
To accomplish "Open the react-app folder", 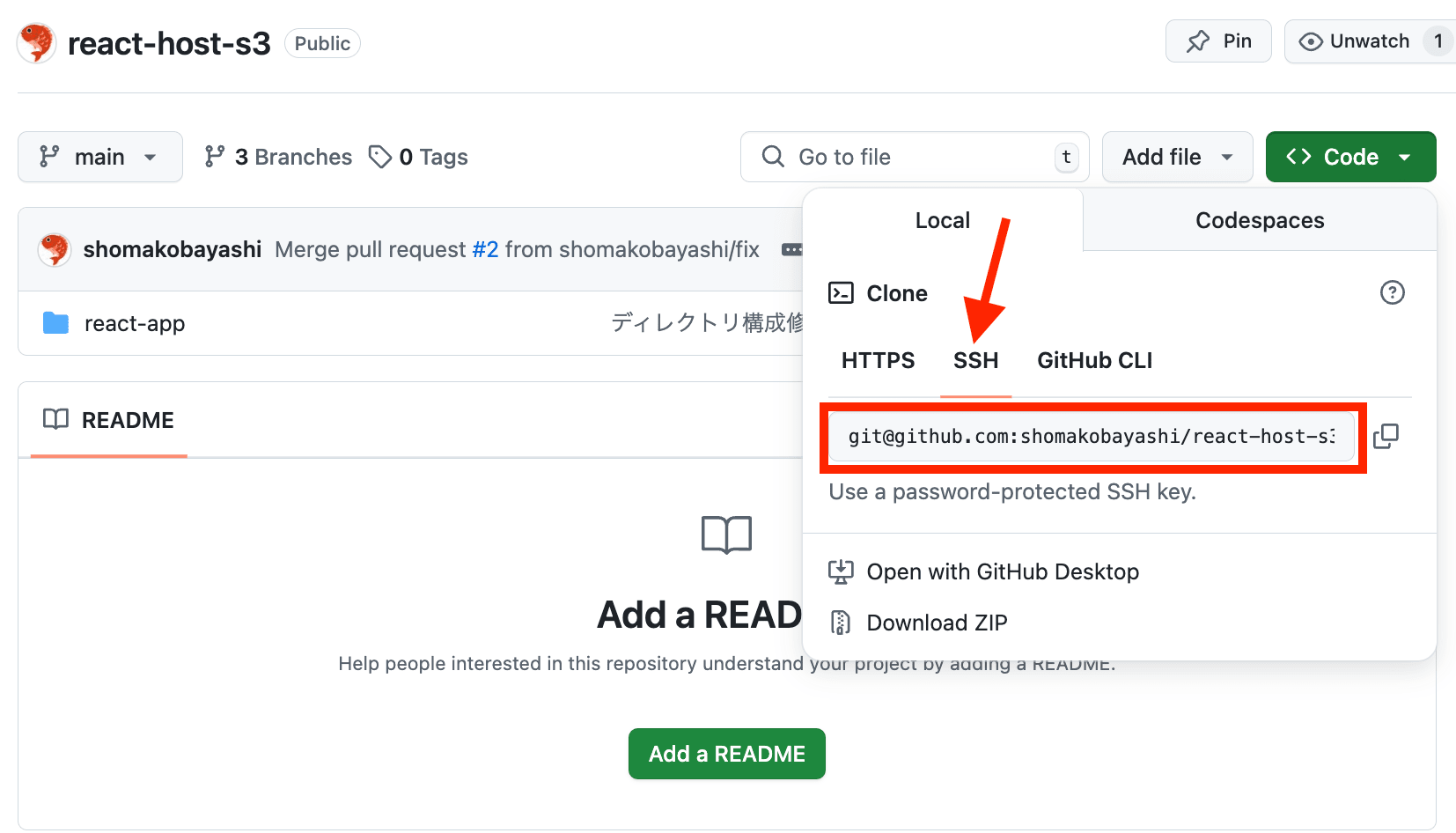I will pos(135,323).
